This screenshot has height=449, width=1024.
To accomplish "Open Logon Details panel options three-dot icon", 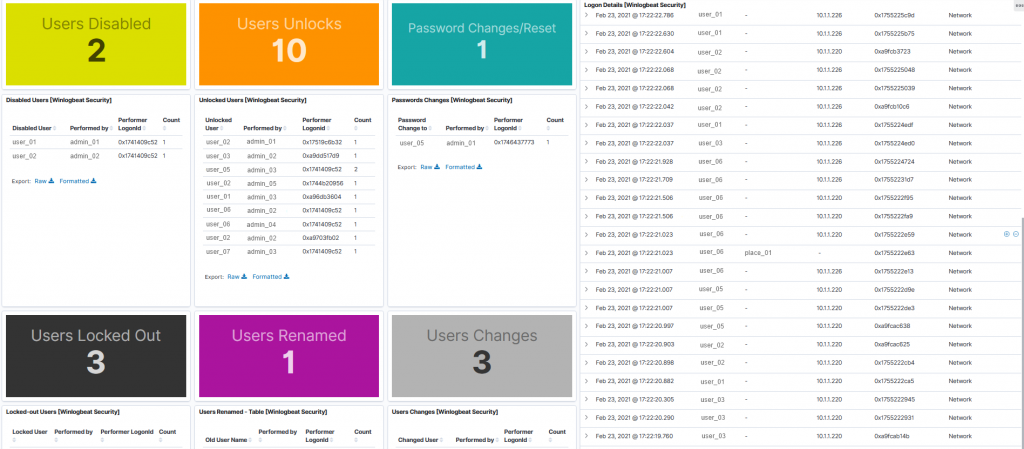I will [x=1019, y=4].
